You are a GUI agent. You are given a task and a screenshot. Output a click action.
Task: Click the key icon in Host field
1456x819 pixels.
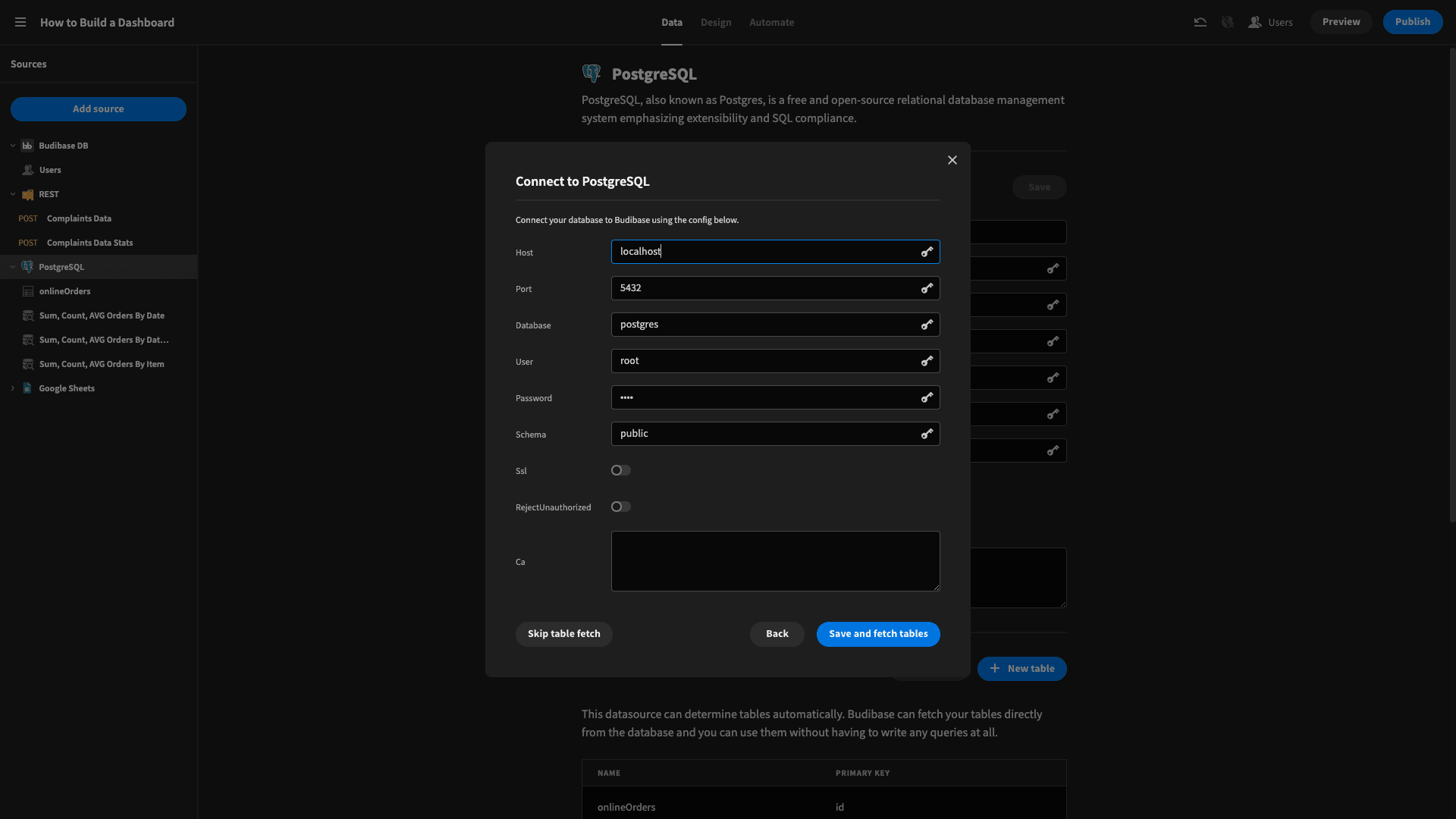pos(927,252)
